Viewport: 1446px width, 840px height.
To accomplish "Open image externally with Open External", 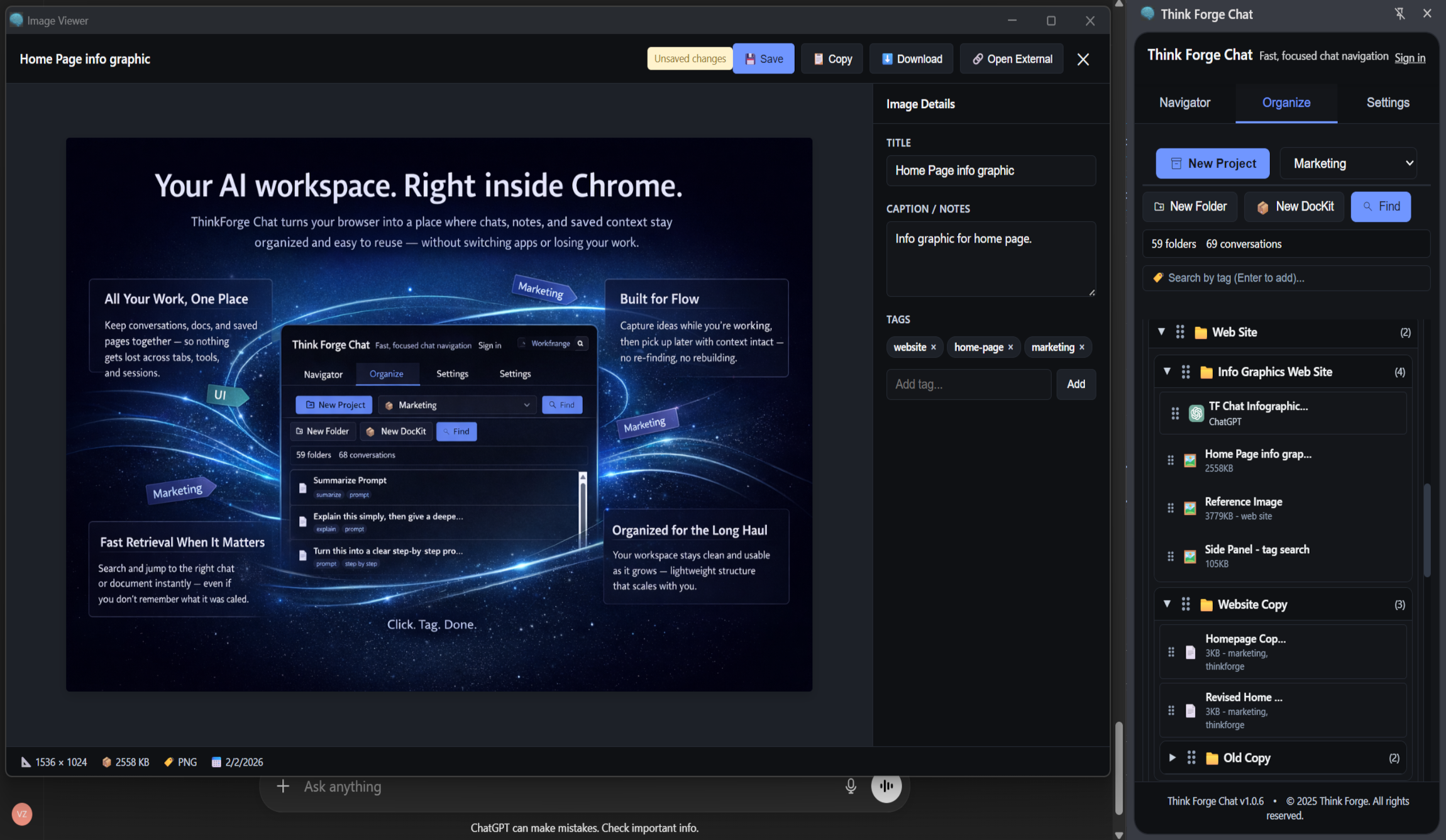I will click(x=1012, y=58).
